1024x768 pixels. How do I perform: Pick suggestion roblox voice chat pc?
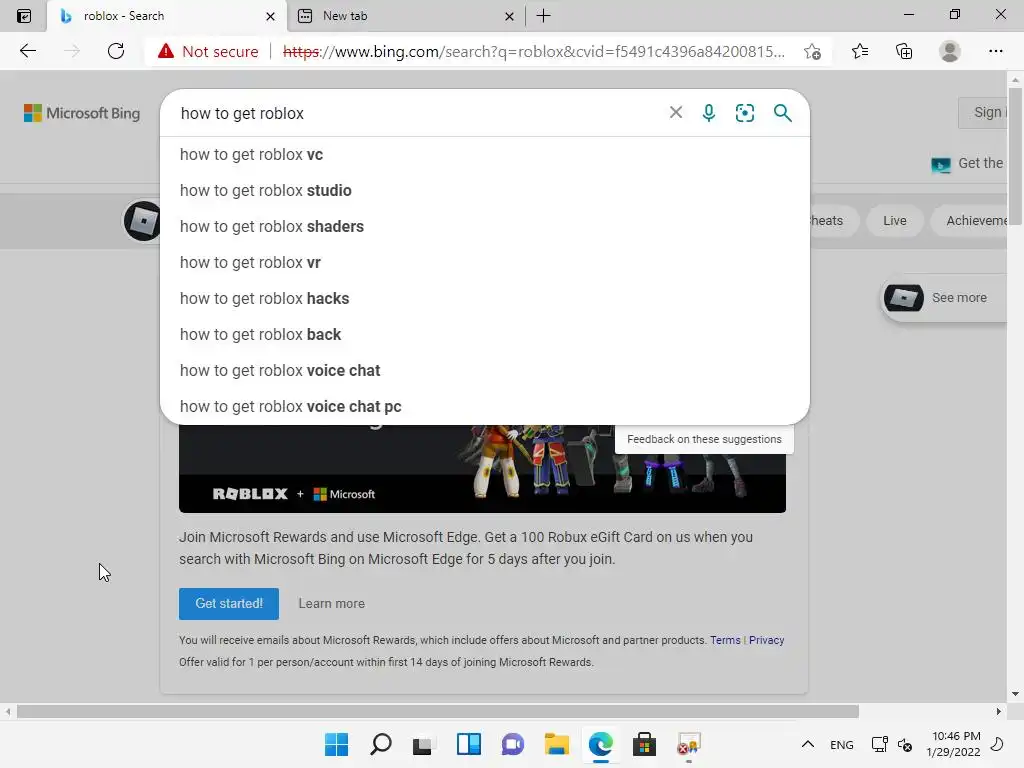coord(485,406)
